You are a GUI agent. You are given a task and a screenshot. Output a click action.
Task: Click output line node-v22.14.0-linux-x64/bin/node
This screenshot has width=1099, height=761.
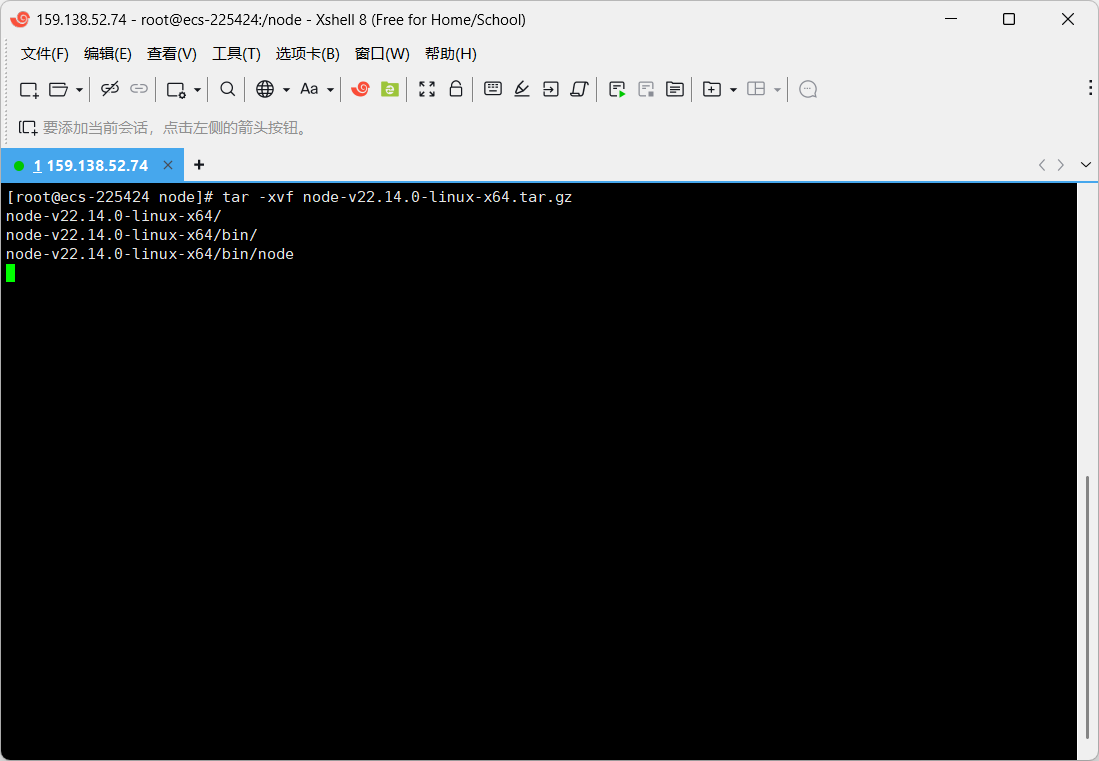coord(150,254)
